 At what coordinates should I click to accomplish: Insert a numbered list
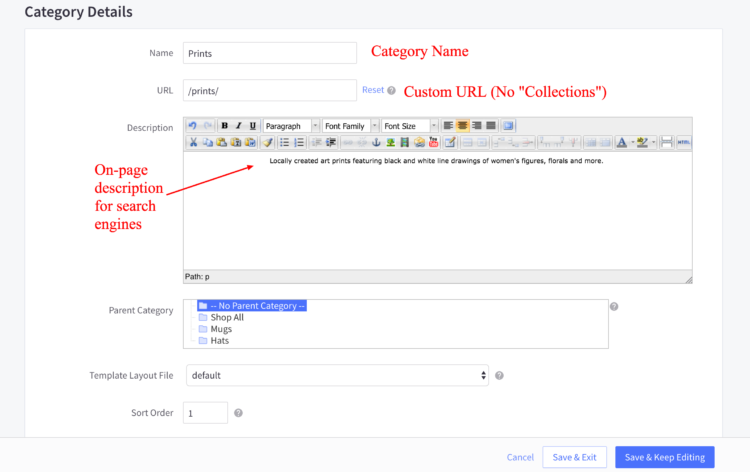pyautogui.click(x=299, y=142)
